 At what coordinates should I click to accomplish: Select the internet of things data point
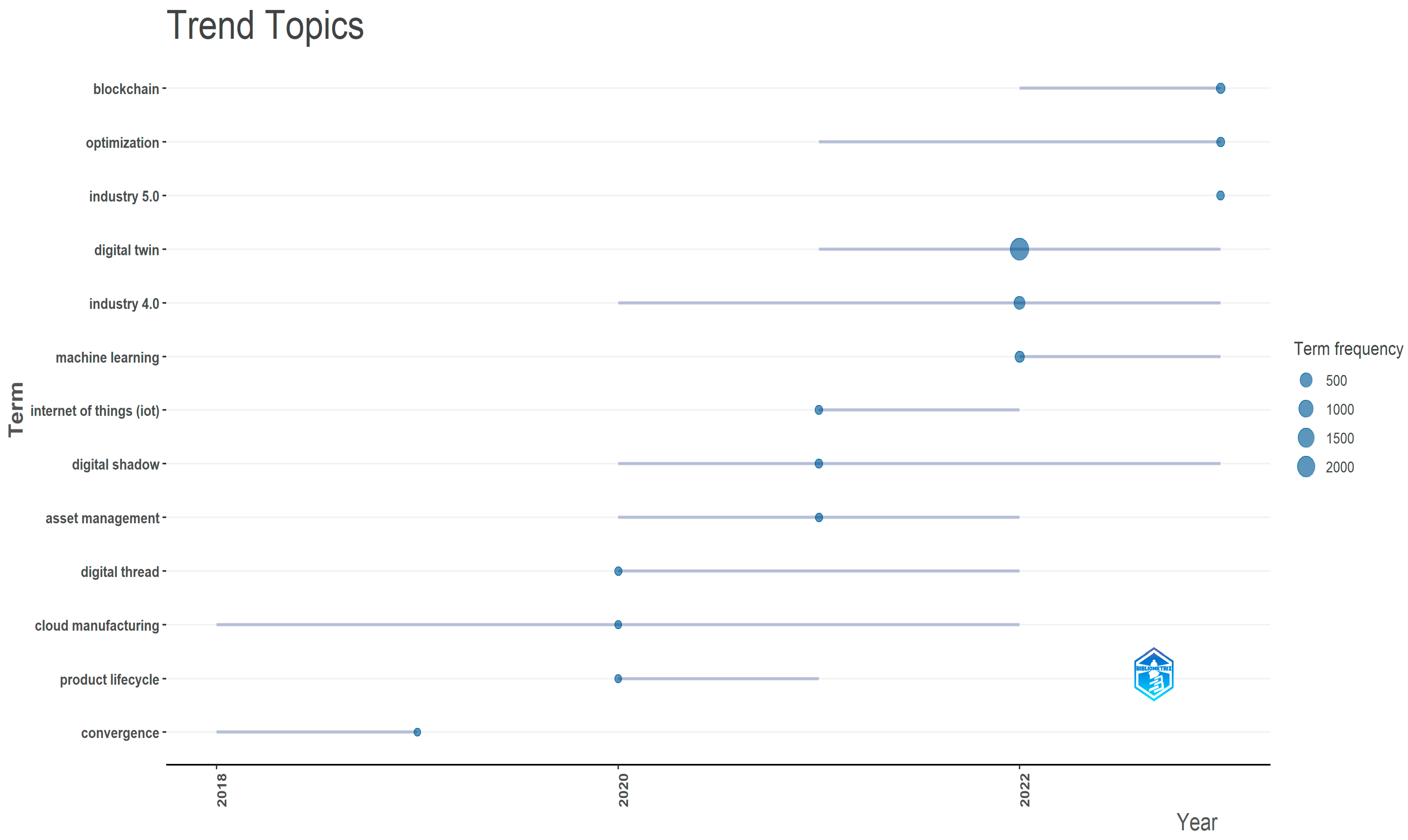(819, 410)
